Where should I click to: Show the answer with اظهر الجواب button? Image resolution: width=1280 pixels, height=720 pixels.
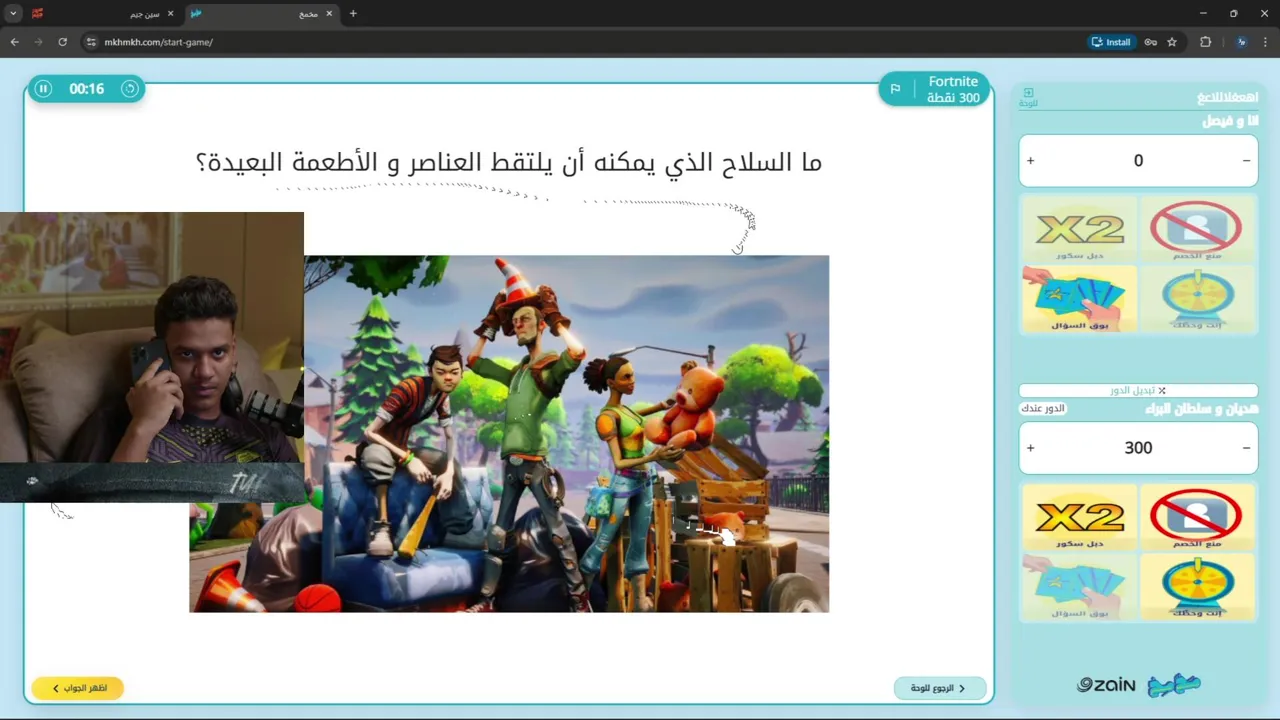click(x=77, y=688)
